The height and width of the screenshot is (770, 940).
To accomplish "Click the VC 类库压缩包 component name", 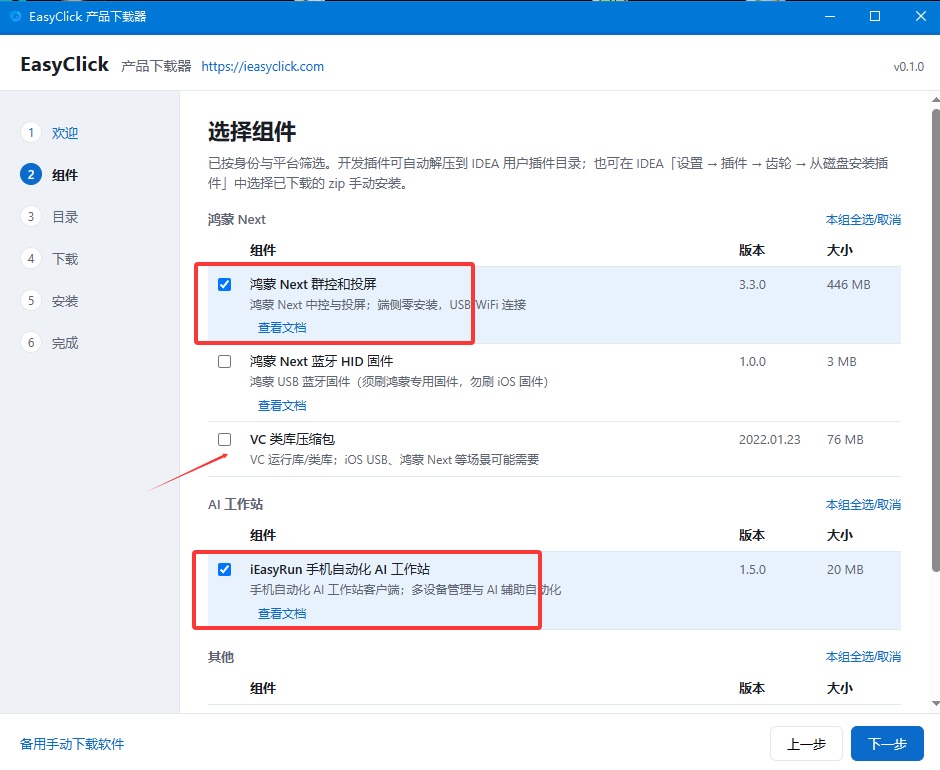I will point(292,440).
